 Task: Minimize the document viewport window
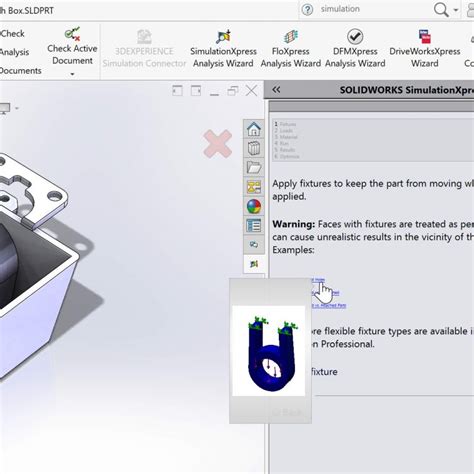pos(214,95)
